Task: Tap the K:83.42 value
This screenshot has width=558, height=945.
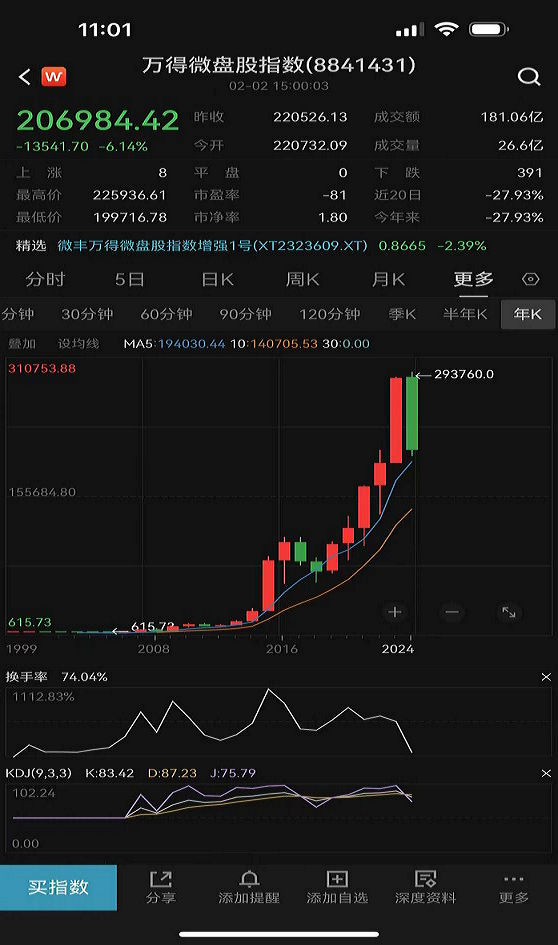Action: pyautogui.click(x=110, y=773)
